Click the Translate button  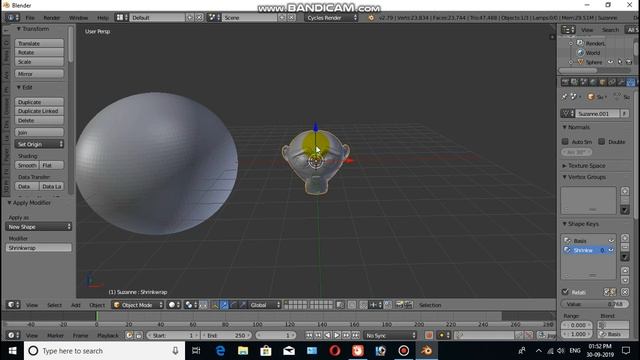[x=39, y=43]
